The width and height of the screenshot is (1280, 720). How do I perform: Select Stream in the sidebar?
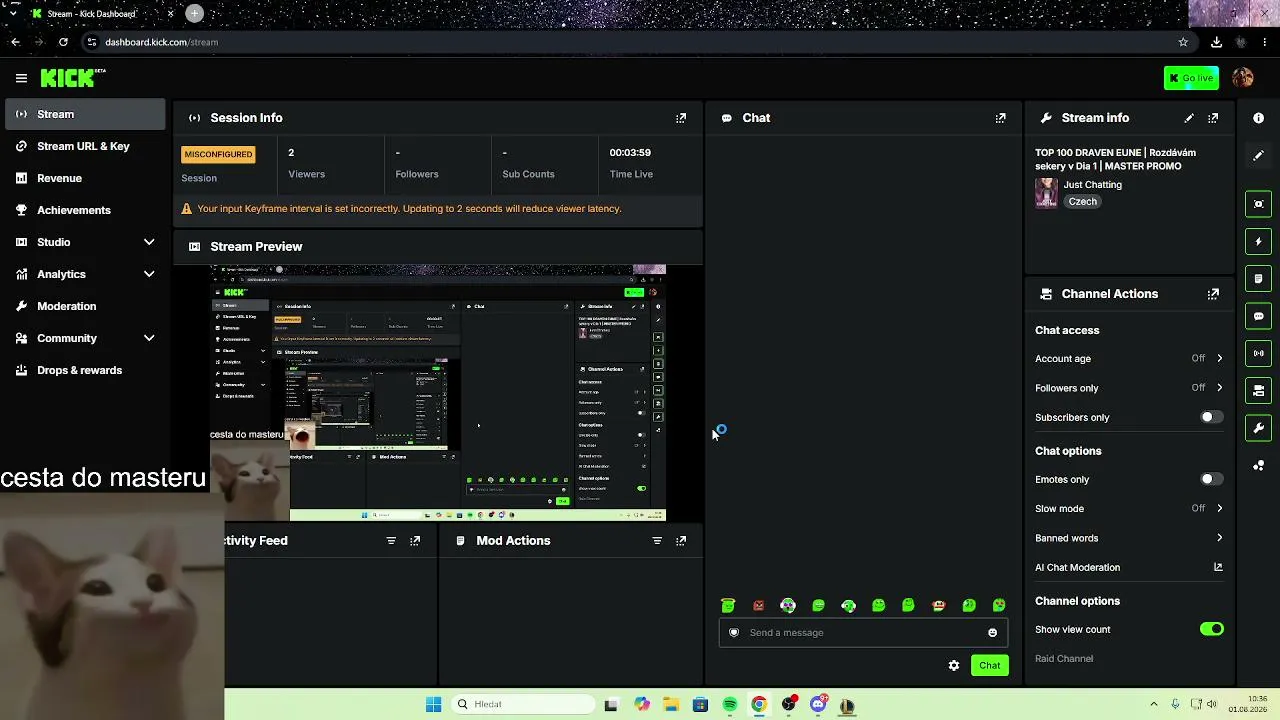[85, 114]
